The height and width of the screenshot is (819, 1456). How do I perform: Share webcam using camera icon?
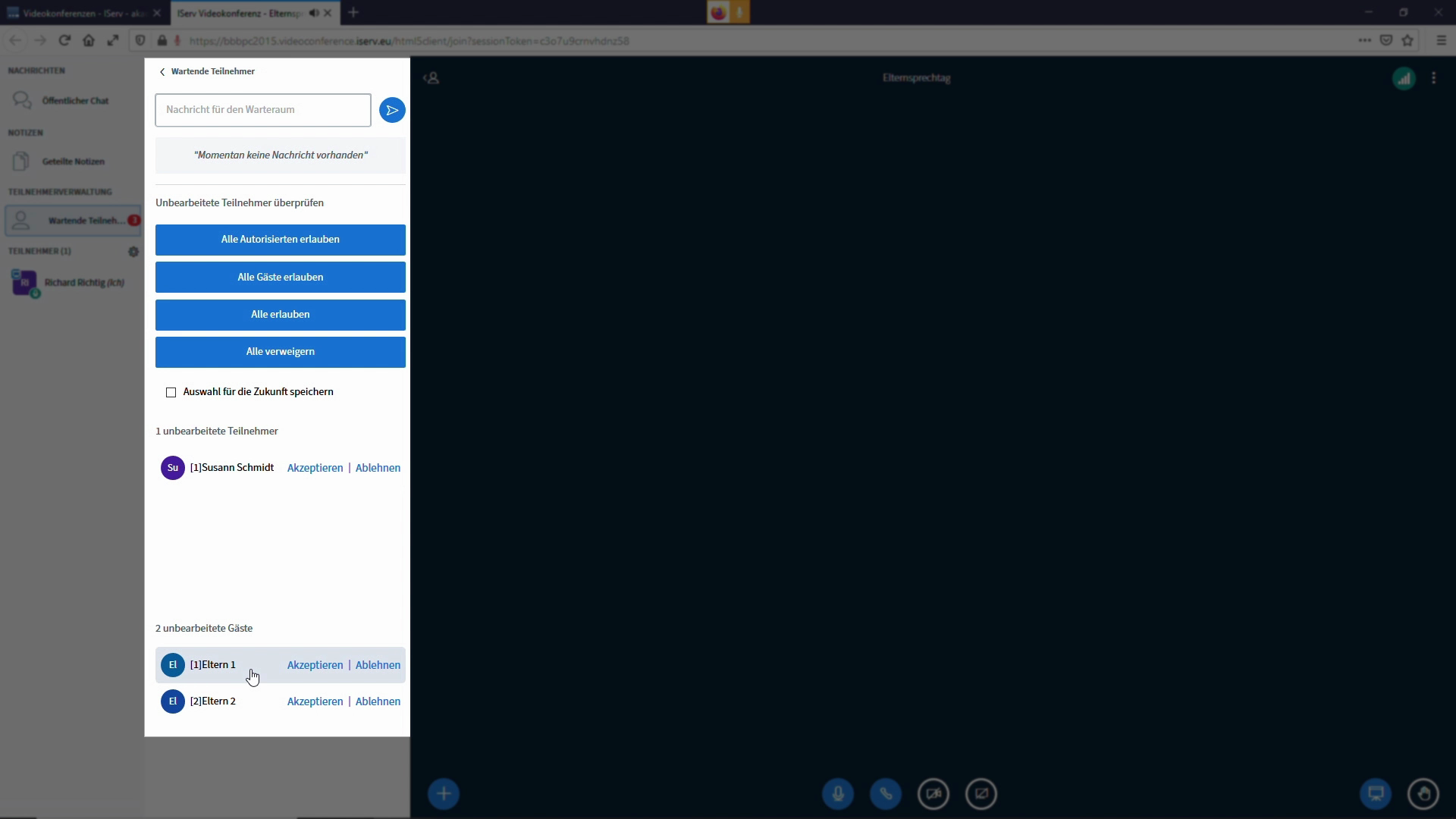point(934,794)
